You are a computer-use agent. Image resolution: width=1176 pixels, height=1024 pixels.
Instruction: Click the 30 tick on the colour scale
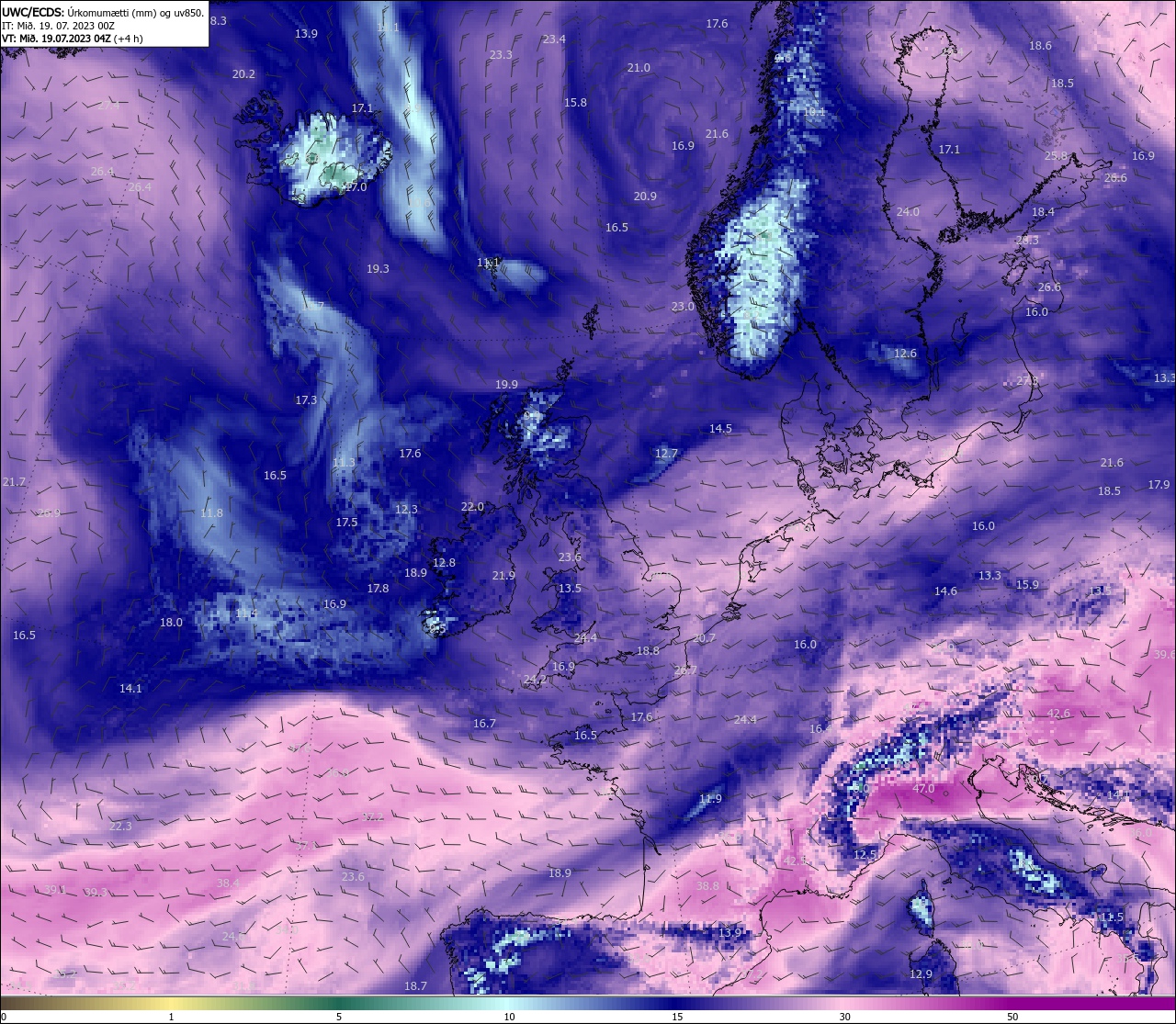(844, 1017)
